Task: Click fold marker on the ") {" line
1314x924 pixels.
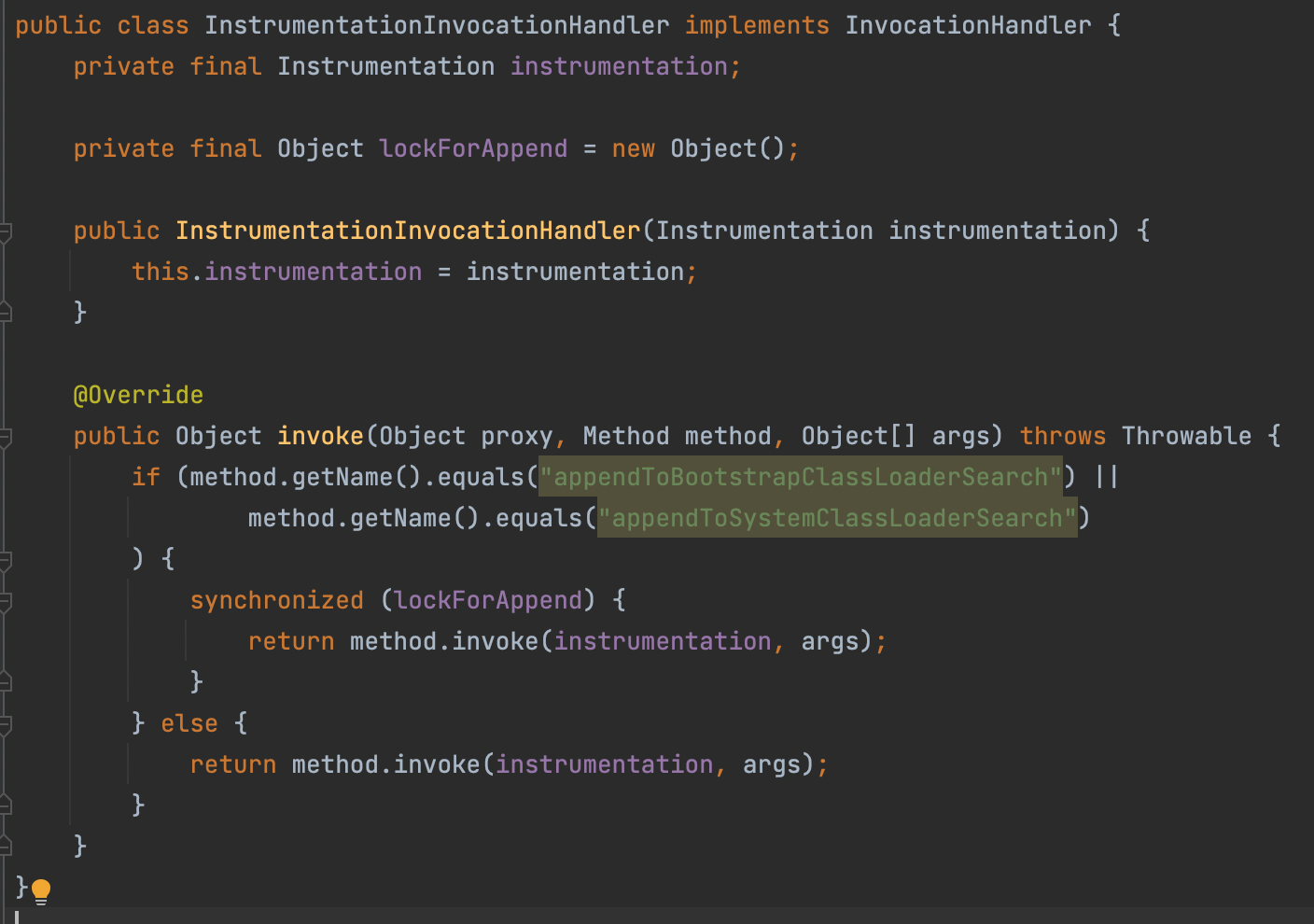Action: (6, 559)
